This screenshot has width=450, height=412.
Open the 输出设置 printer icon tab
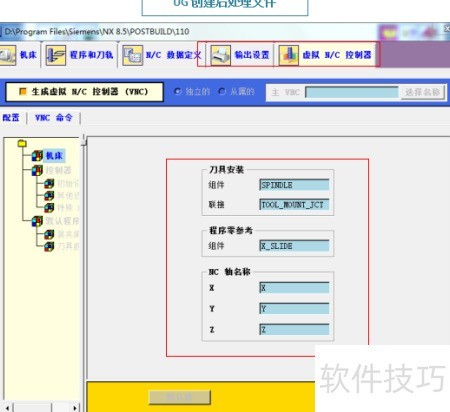coord(220,55)
